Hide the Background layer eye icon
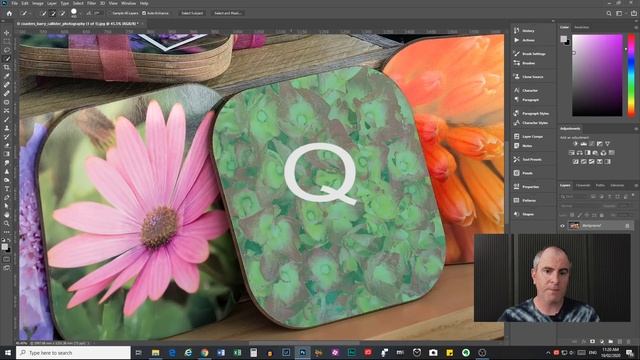The image size is (640, 360). click(x=562, y=225)
